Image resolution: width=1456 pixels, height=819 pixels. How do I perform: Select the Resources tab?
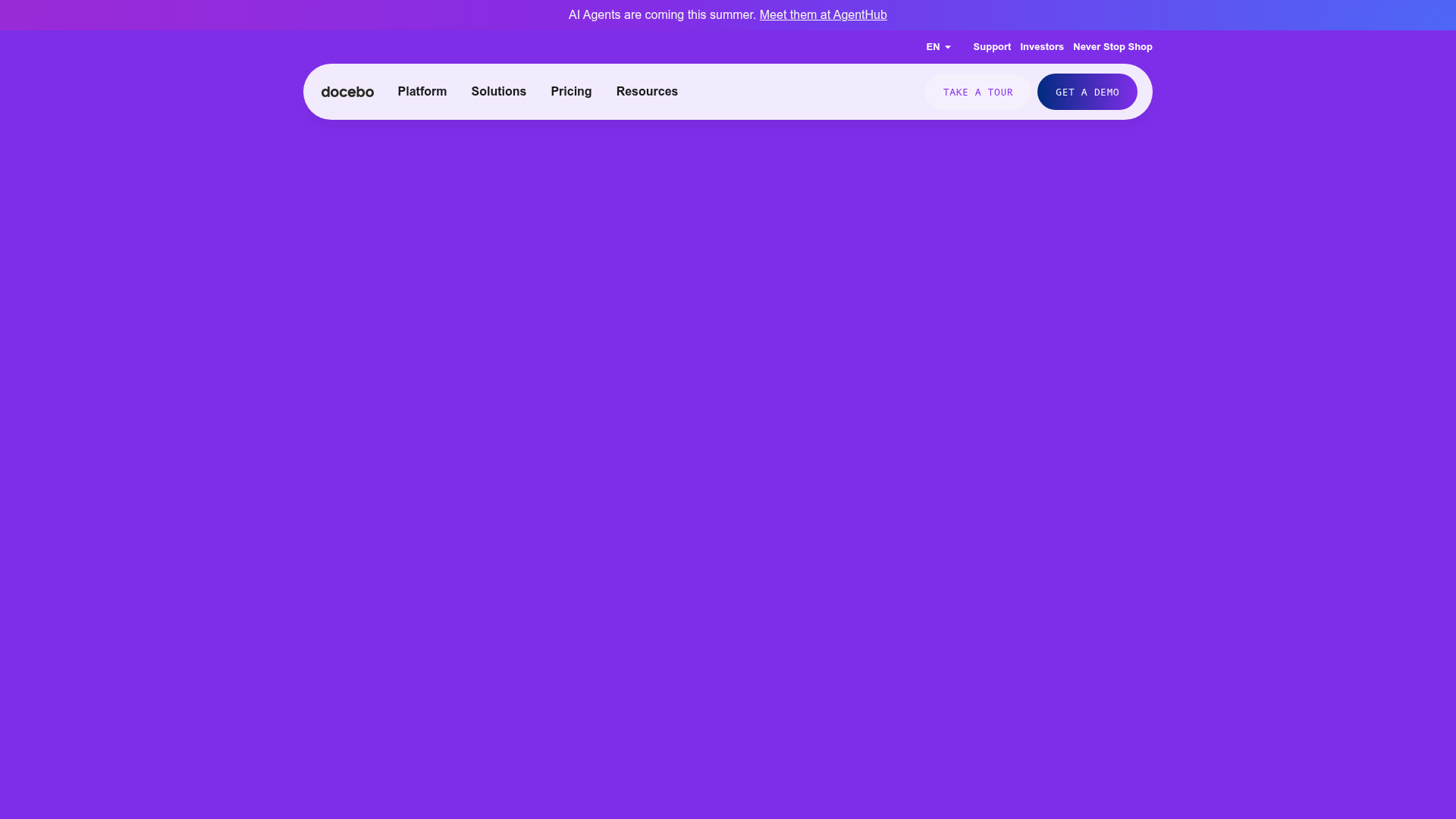tap(647, 92)
